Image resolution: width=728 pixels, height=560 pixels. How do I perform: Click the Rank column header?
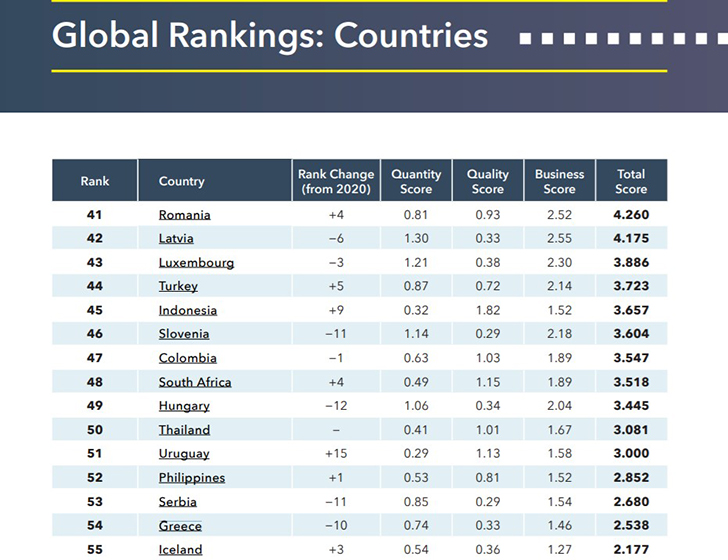coord(95,181)
